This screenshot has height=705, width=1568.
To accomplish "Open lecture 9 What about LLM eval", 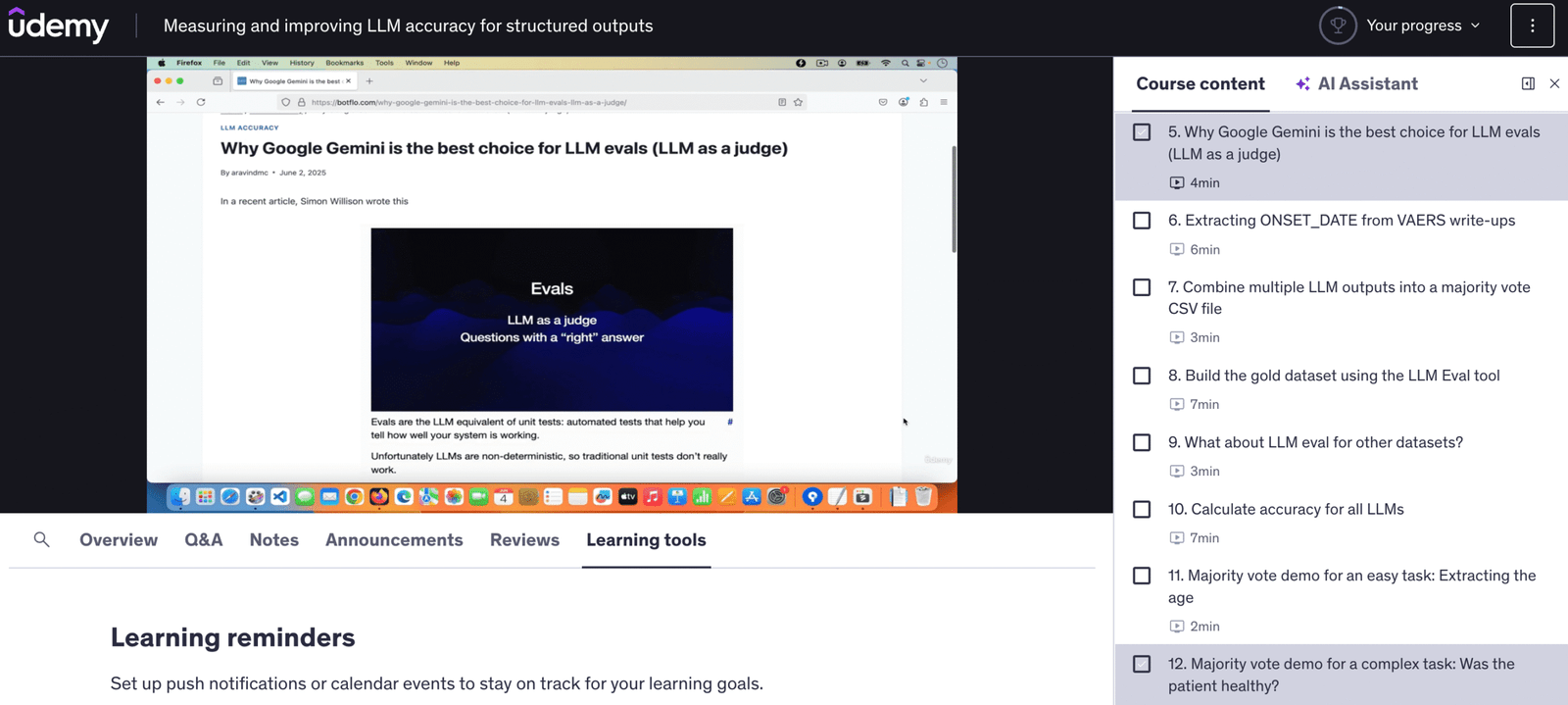I will pos(1315,442).
